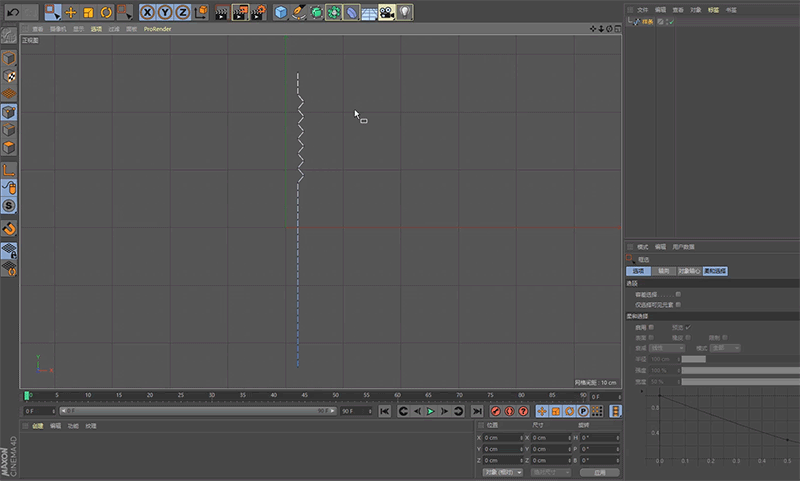
Task: Open the 衰减 falloff type dropdown
Action: [666, 348]
